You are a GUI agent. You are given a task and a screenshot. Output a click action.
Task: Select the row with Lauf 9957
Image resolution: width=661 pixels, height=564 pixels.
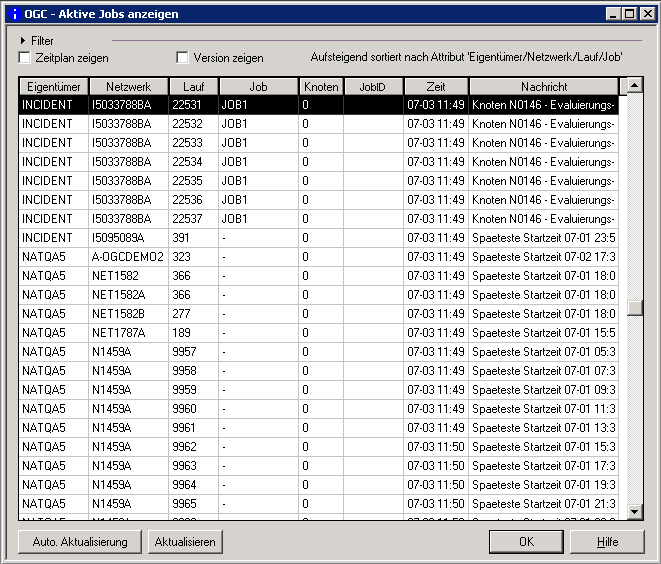point(319,352)
